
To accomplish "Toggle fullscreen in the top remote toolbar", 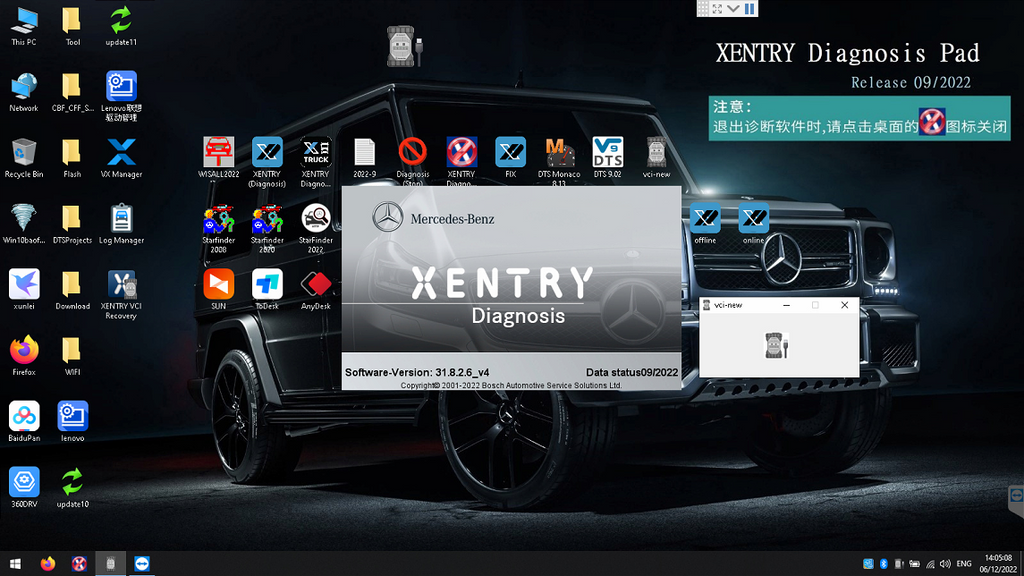I will [x=718, y=8].
